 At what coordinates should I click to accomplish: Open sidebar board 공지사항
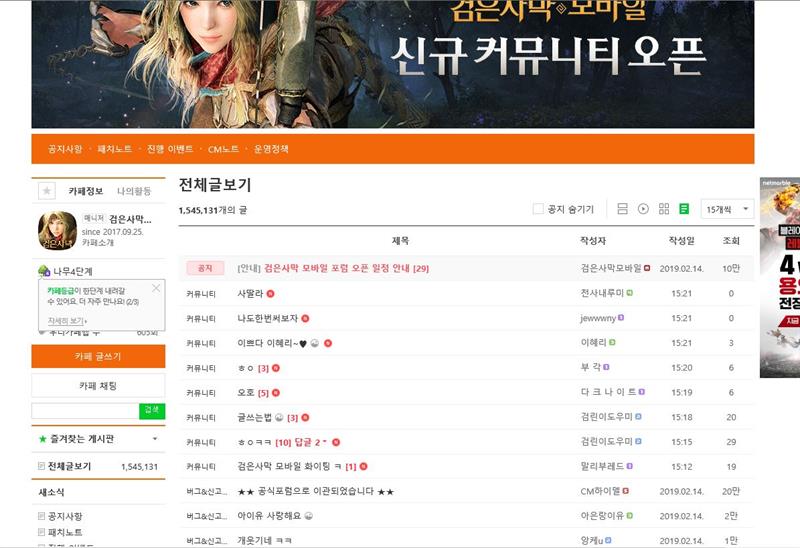(65, 516)
